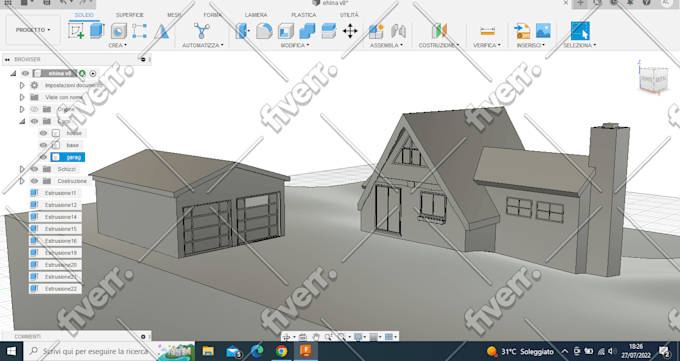
Task: Click the Costruzione plane icon
Action: tap(439, 31)
